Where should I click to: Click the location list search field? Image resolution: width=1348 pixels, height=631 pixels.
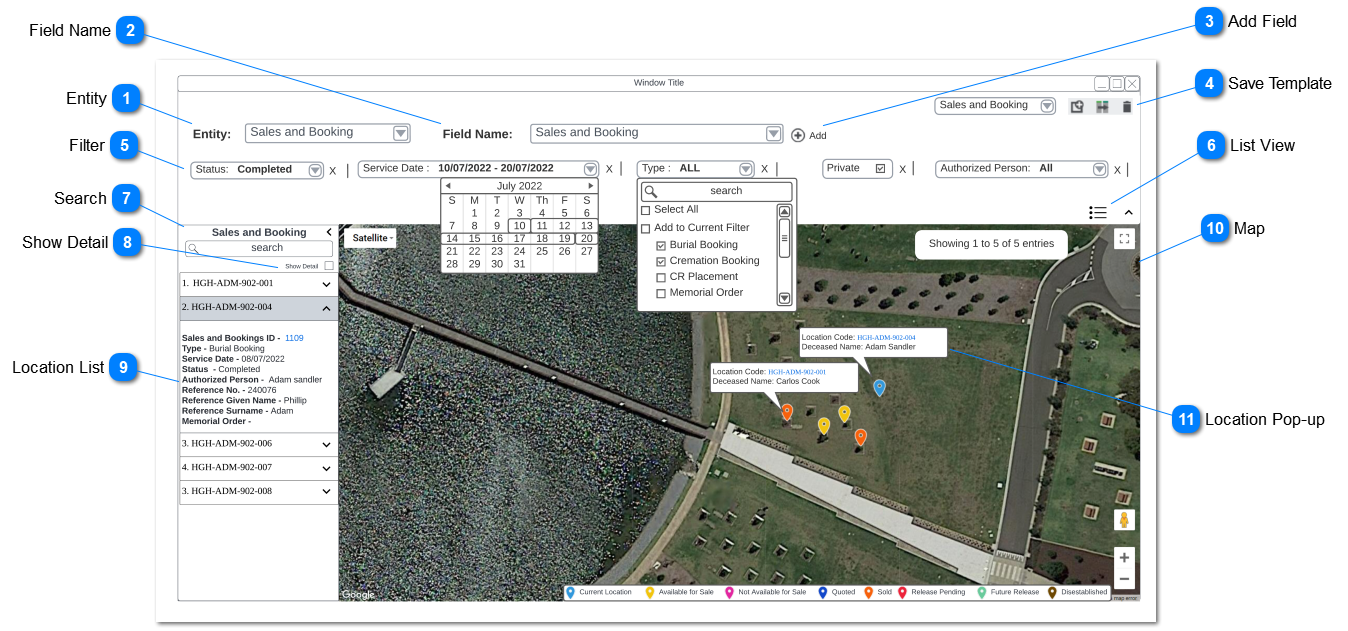[259, 248]
